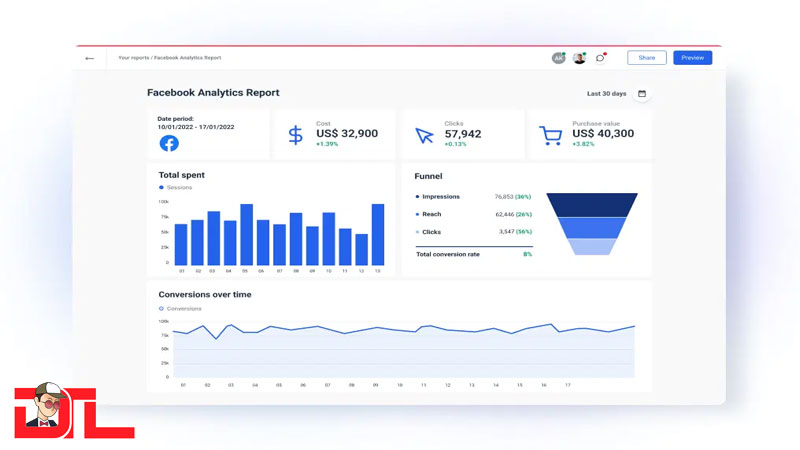
Task: Click the cursor Clicks icon
Action: (x=424, y=135)
